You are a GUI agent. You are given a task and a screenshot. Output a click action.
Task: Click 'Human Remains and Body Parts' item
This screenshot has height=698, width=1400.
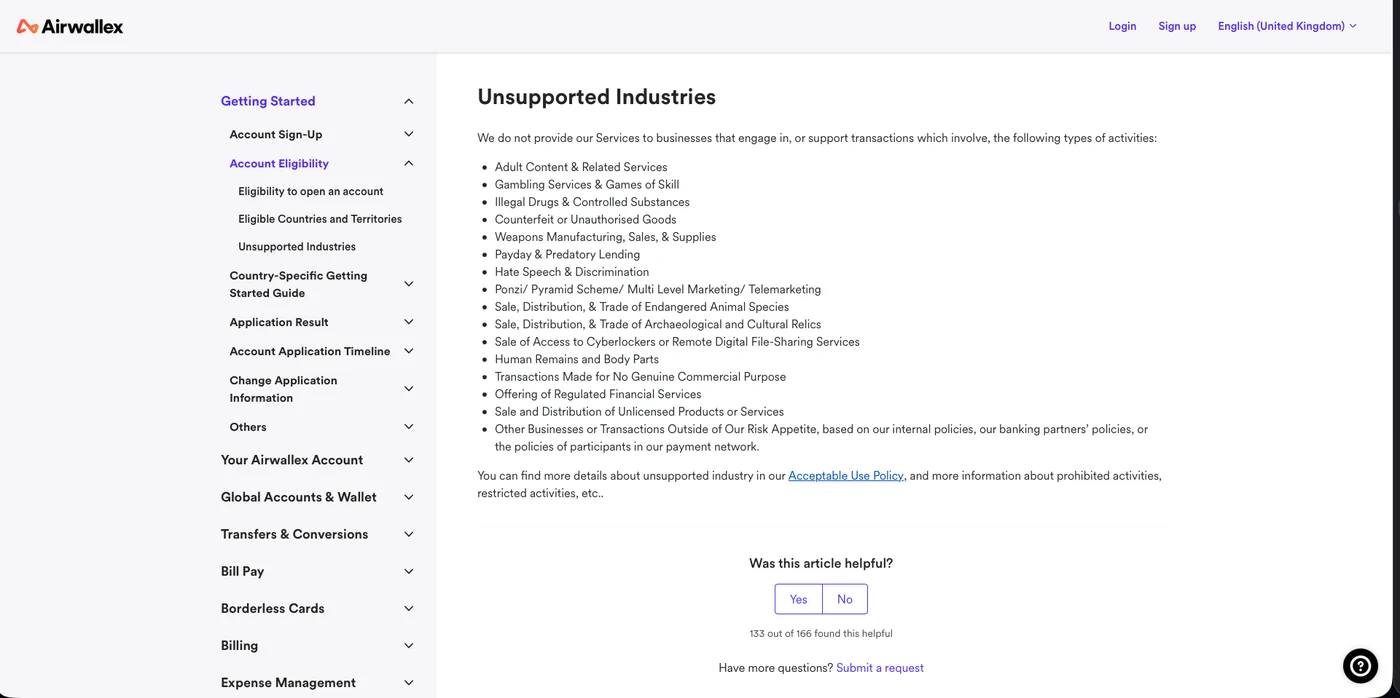577,359
